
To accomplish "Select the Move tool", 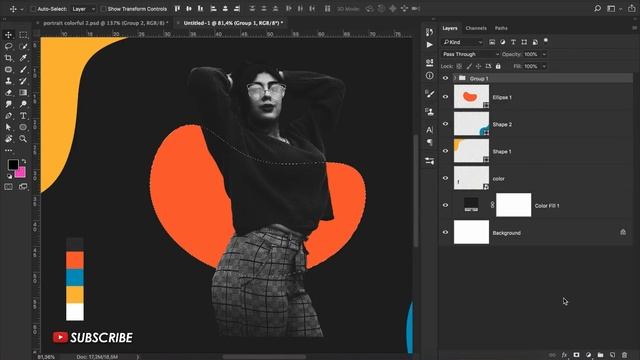I will (9, 35).
